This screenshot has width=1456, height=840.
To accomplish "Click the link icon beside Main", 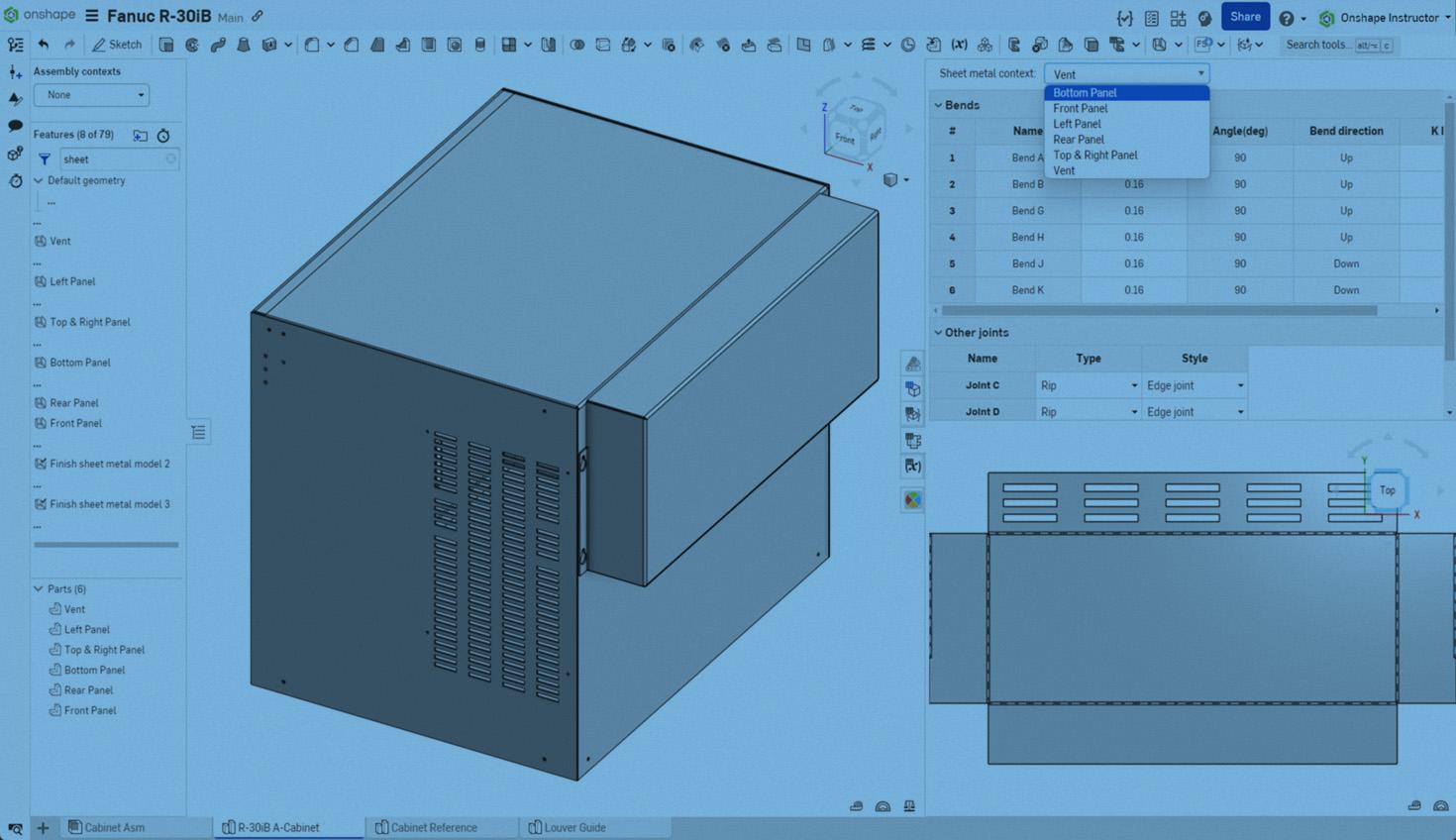I will (x=258, y=17).
